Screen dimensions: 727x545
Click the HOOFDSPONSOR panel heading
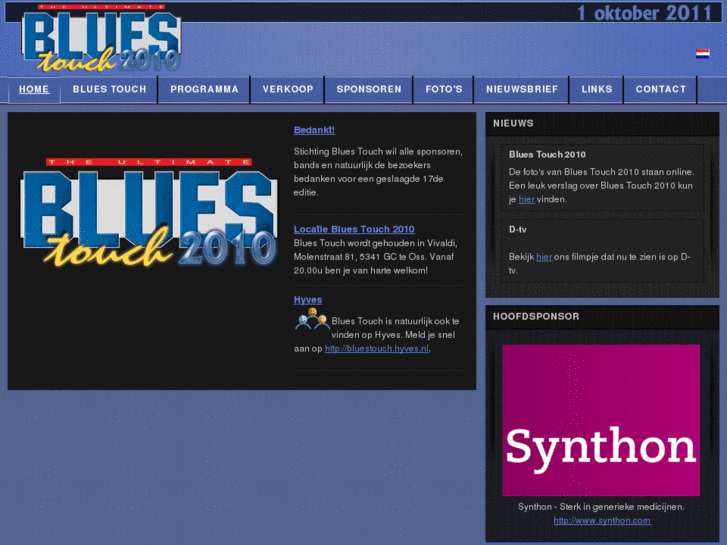[x=536, y=316]
